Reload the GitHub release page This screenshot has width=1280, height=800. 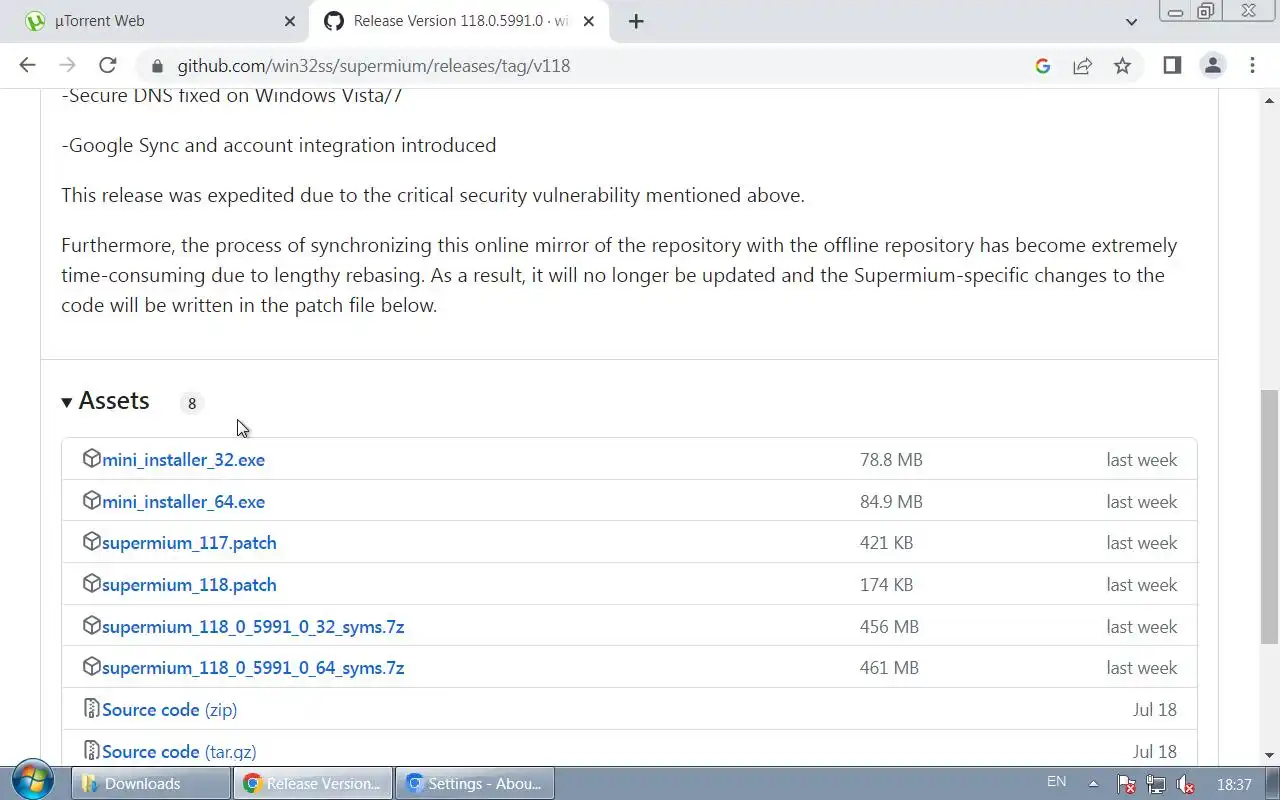(107, 65)
